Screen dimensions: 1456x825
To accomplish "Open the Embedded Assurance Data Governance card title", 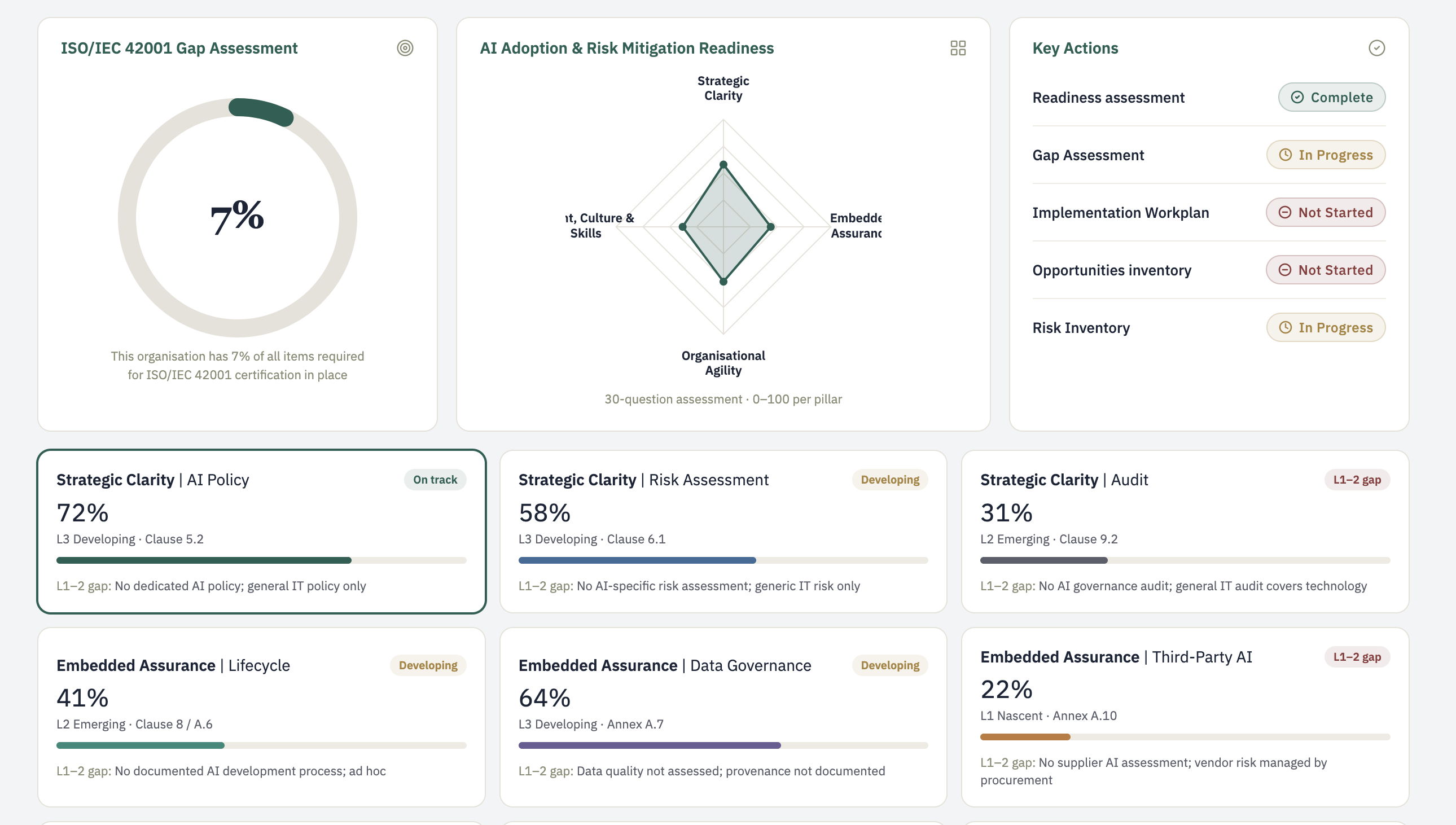I will tap(665, 665).
